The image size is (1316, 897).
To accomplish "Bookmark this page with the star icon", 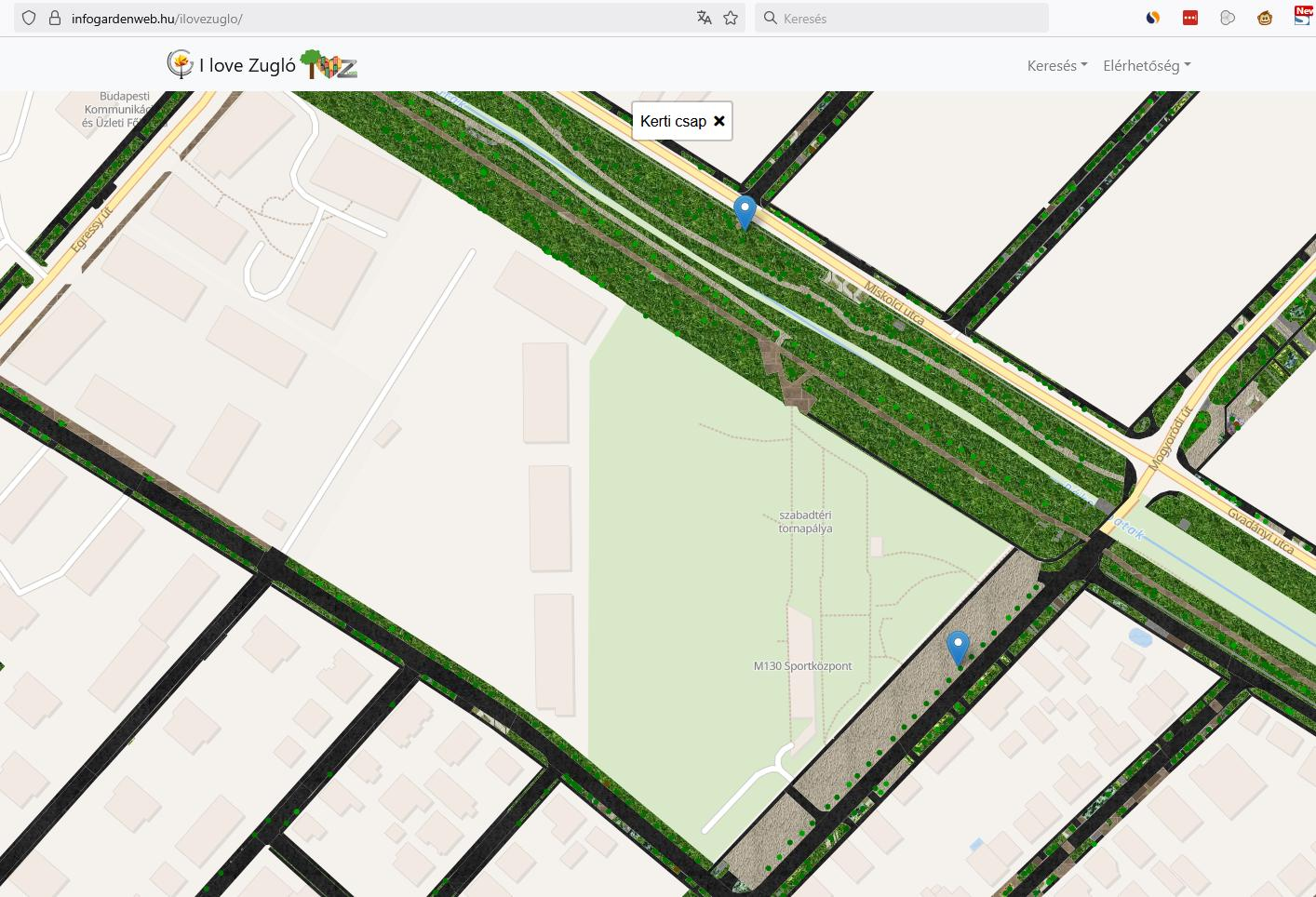I will (x=731, y=18).
